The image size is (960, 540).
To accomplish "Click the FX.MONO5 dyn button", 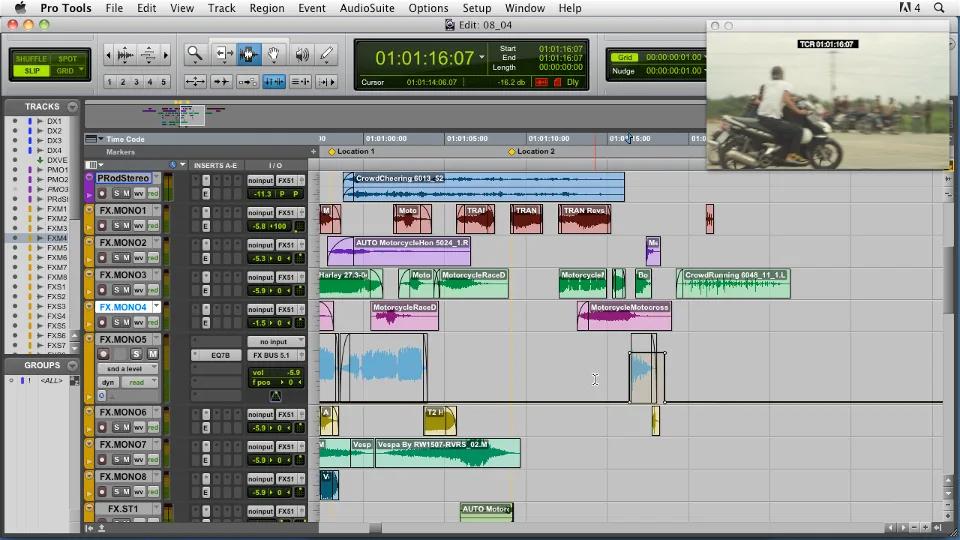I will pos(108,382).
